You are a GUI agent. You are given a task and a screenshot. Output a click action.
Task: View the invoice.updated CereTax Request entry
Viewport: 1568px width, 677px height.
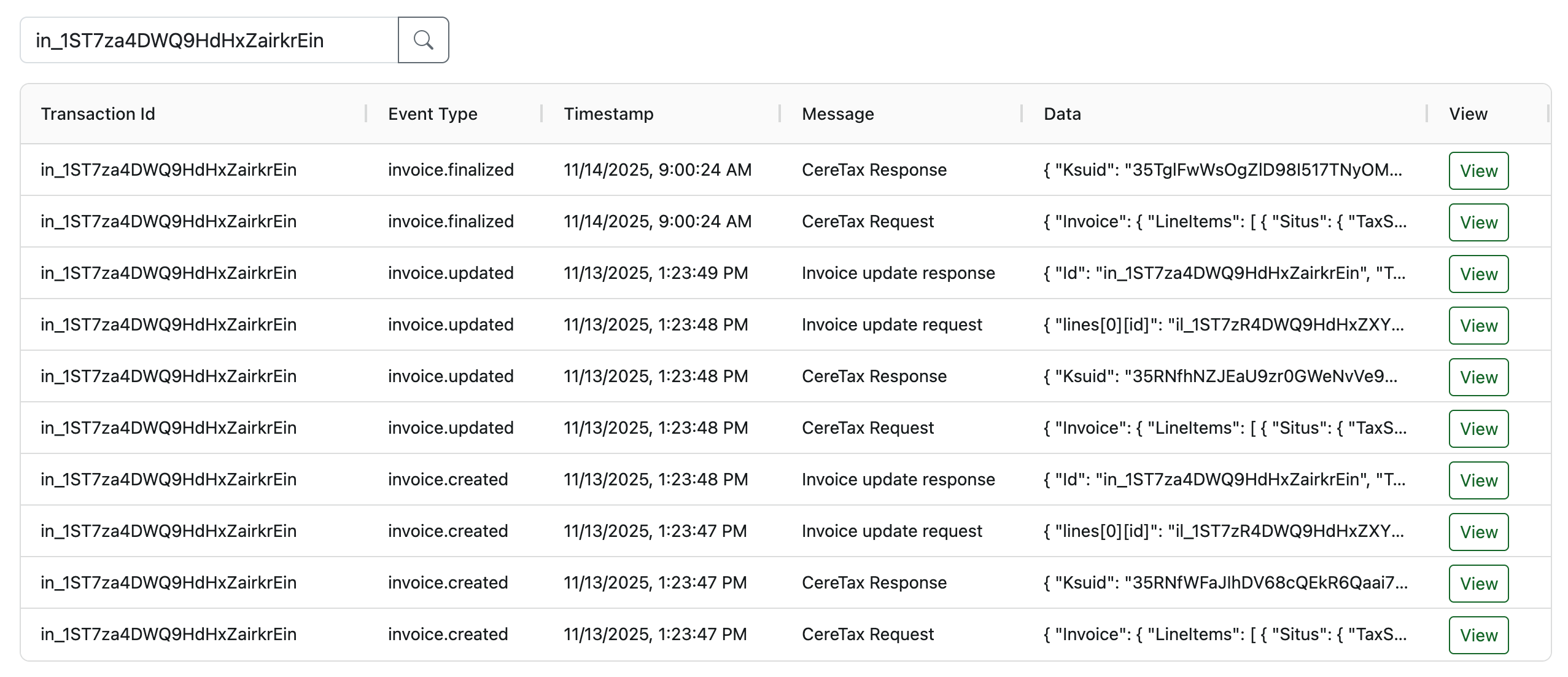(x=1478, y=429)
